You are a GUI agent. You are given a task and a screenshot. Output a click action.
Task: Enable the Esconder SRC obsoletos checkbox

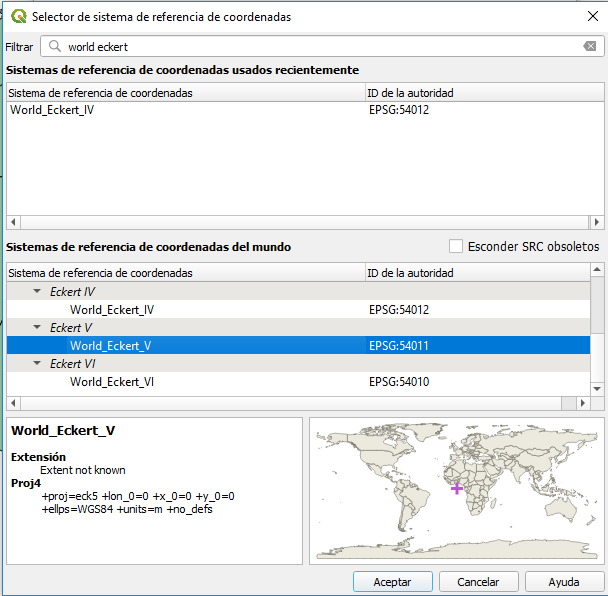pos(456,246)
